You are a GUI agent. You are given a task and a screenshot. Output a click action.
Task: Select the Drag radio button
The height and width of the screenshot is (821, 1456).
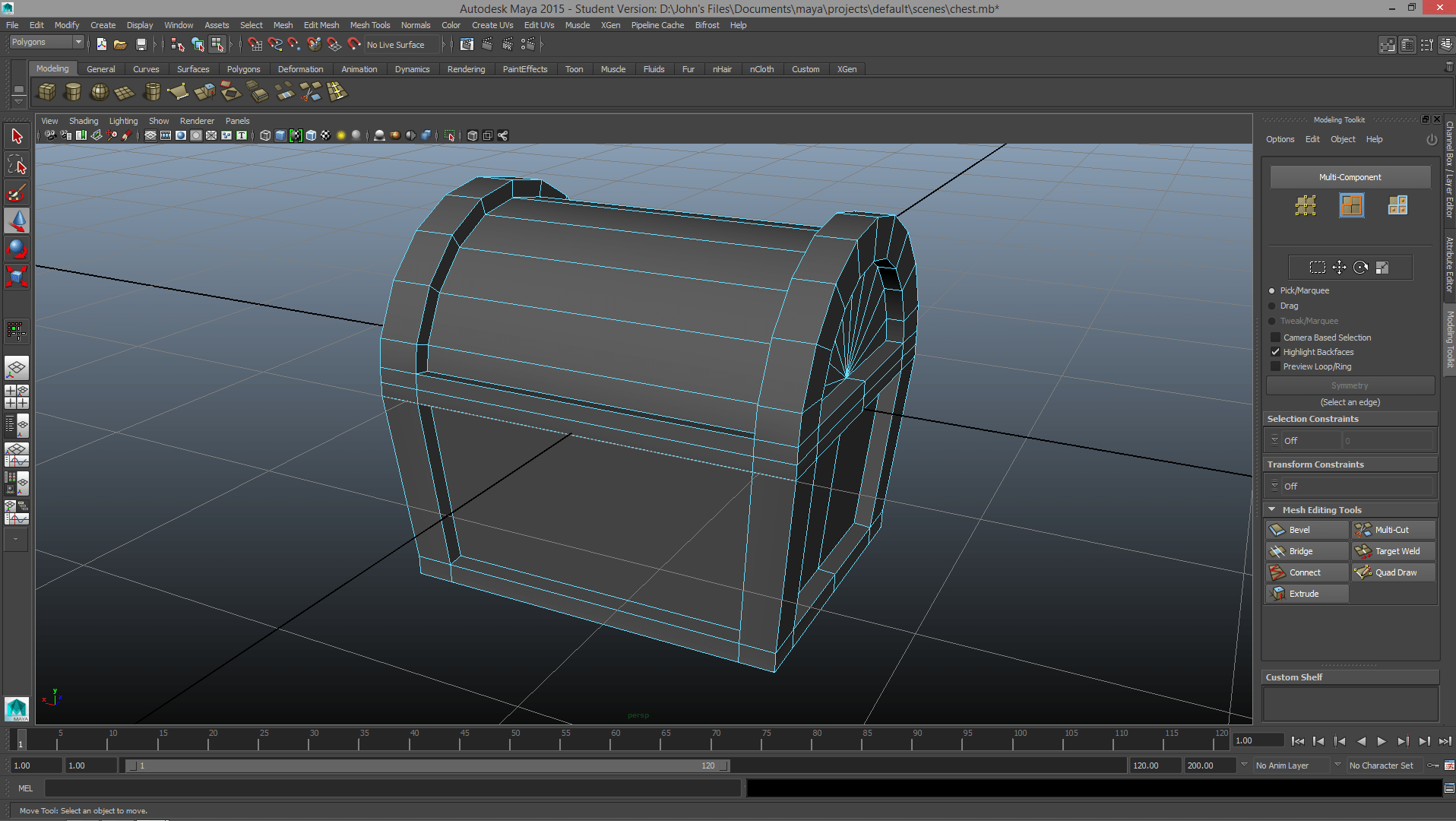(x=1272, y=306)
